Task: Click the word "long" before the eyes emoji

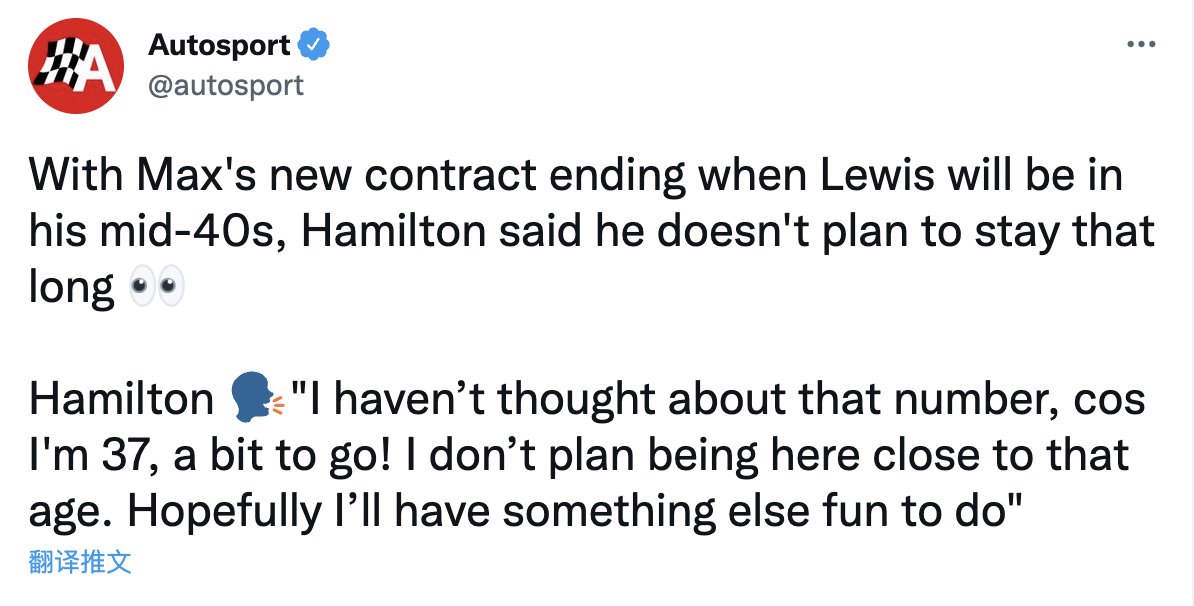Action: click(72, 289)
